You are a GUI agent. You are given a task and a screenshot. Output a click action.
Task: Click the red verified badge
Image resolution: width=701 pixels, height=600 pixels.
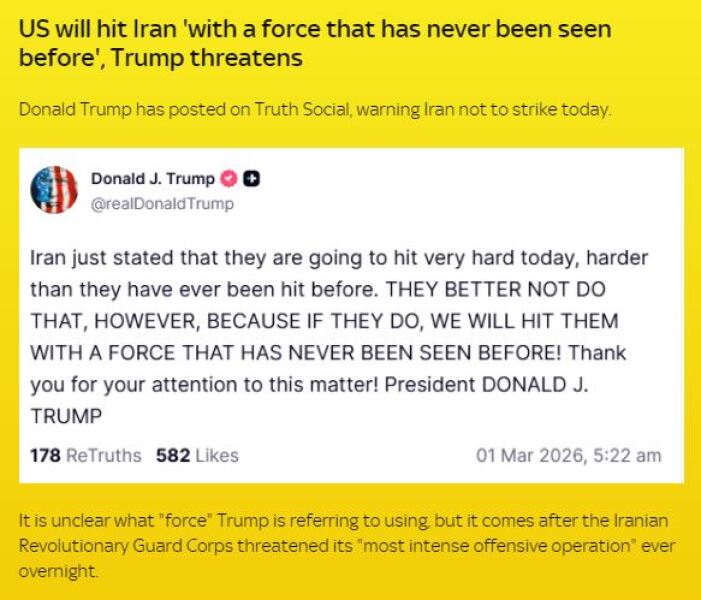[229, 179]
